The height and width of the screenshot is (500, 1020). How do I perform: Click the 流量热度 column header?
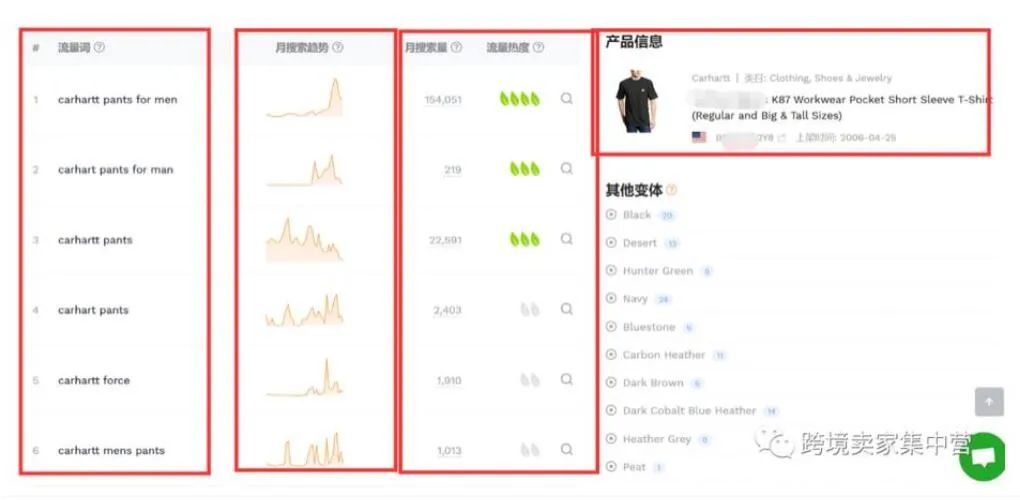508,47
